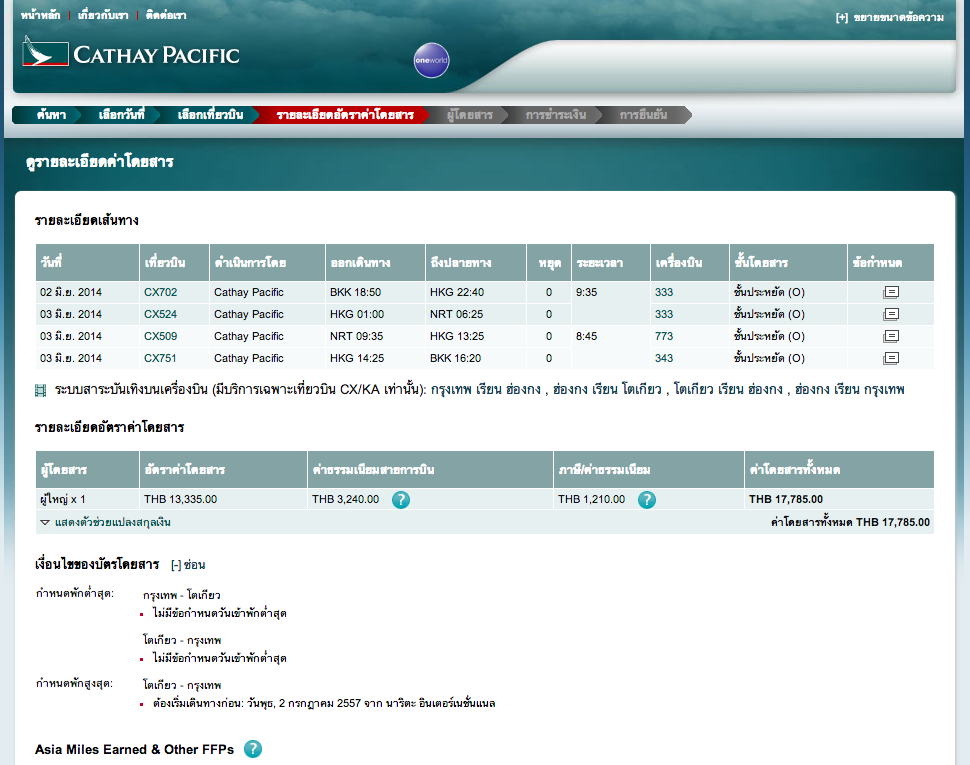Select การชำระเงิน payment step
Image resolution: width=970 pixels, height=765 pixels.
[x=556, y=114]
